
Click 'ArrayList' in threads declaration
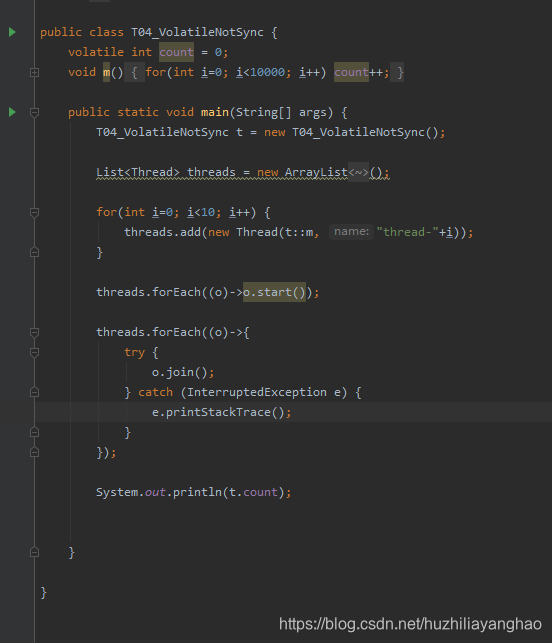316,172
